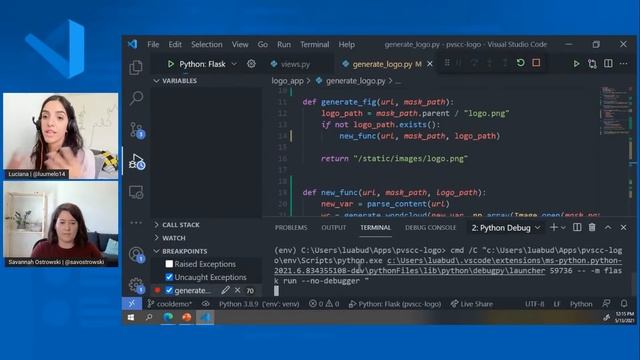Viewport: 640px width, 360px height.
Task: Toggle Raised Exceptions breakpoint checkbox
Action: coord(169,264)
